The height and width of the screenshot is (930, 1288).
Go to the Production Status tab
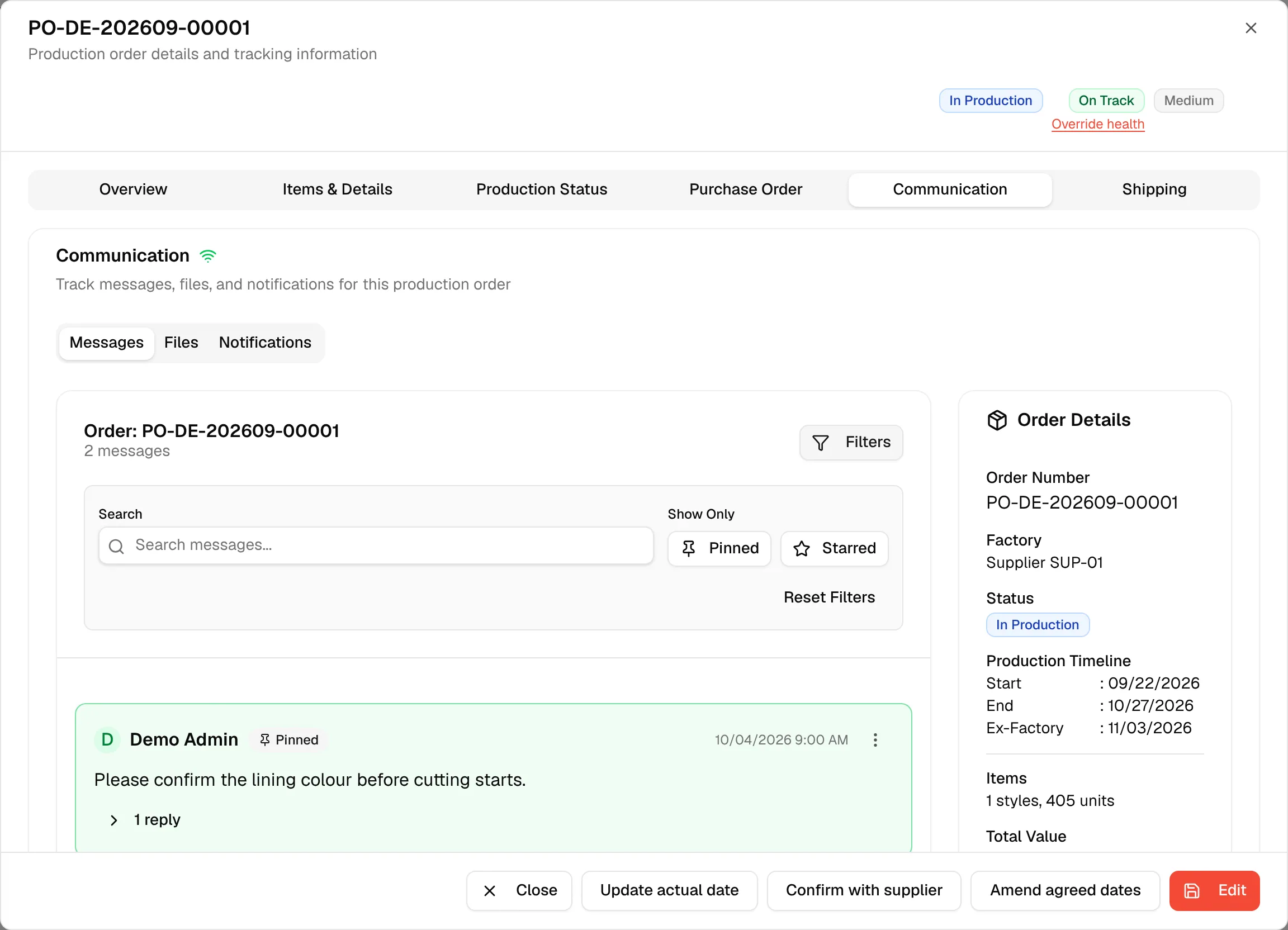541,189
